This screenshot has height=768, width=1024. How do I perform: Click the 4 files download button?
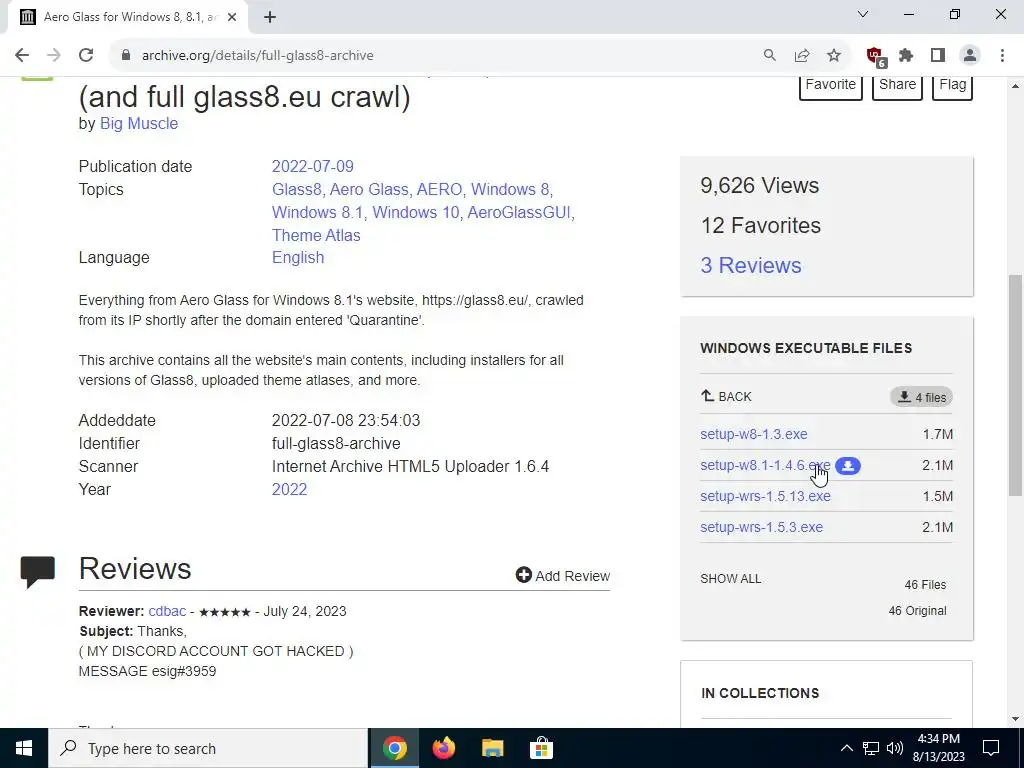(x=921, y=397)
